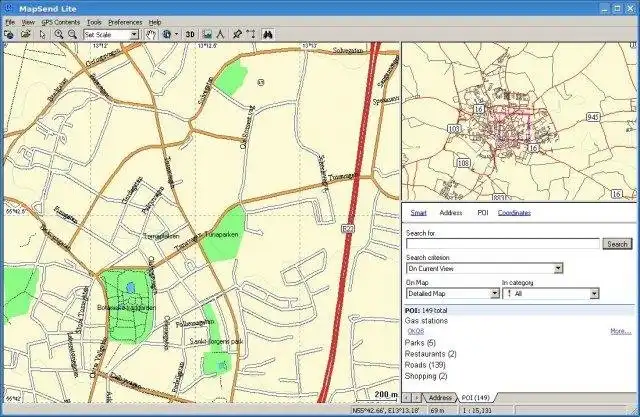Open the arrow next to globe icon
The image size is (640, 417).
point(176,35)
